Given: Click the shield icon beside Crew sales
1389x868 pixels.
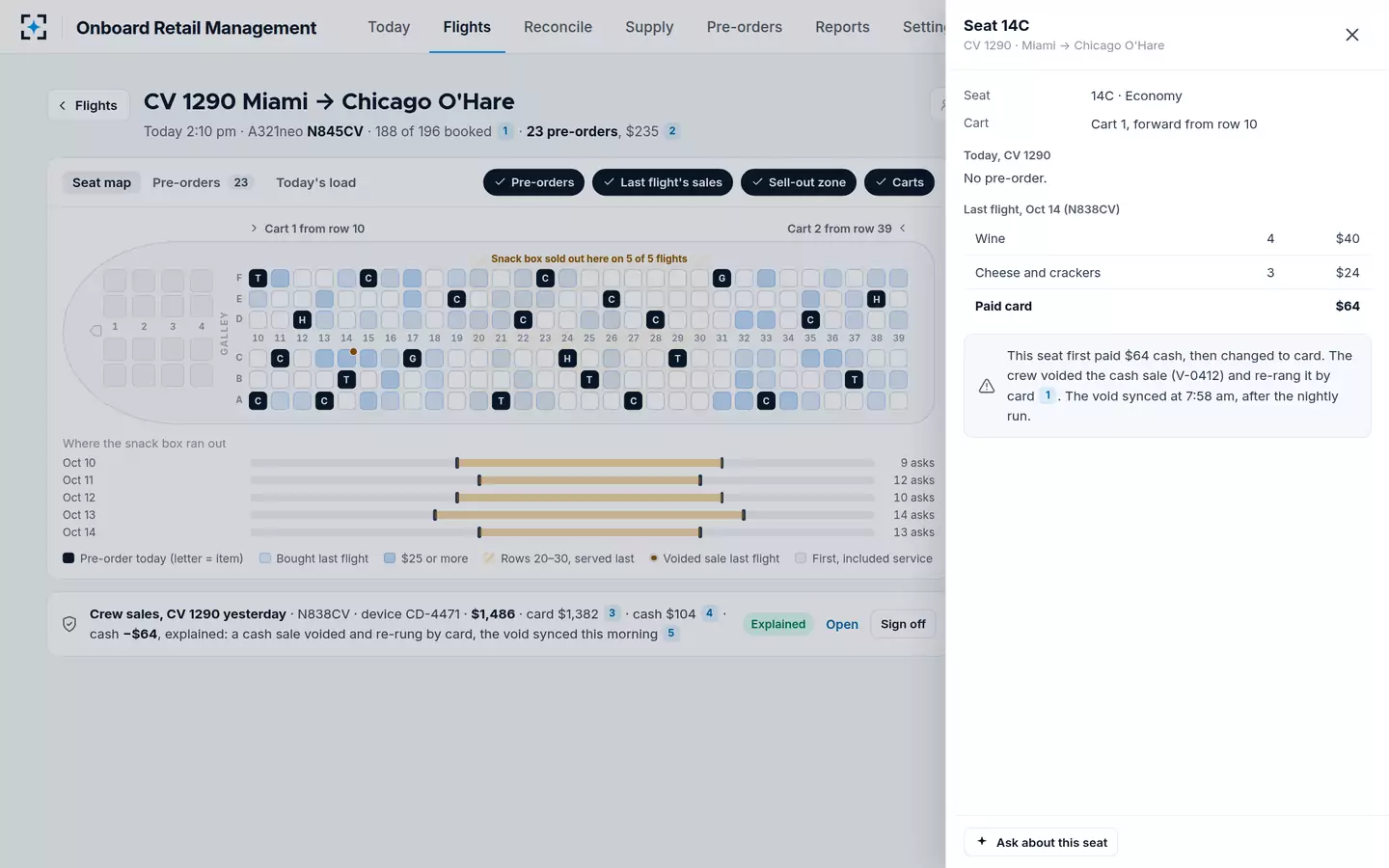Looking at the screenshot, I should pyautogui.click(x=69, y=624).
